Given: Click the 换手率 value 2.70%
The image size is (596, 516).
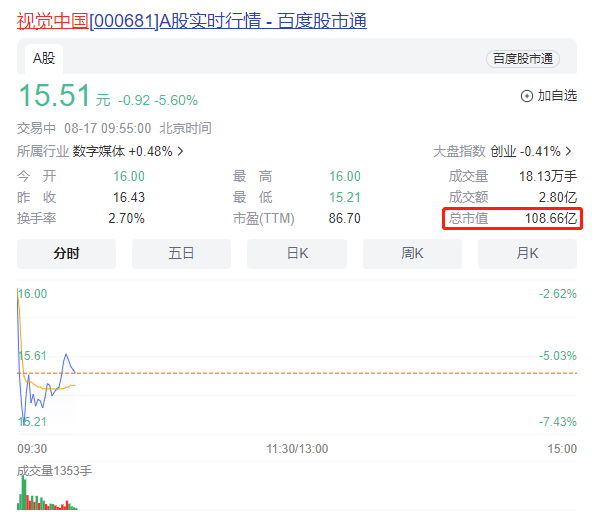Looking at the screenshot, I should click(x=126, y=218).
